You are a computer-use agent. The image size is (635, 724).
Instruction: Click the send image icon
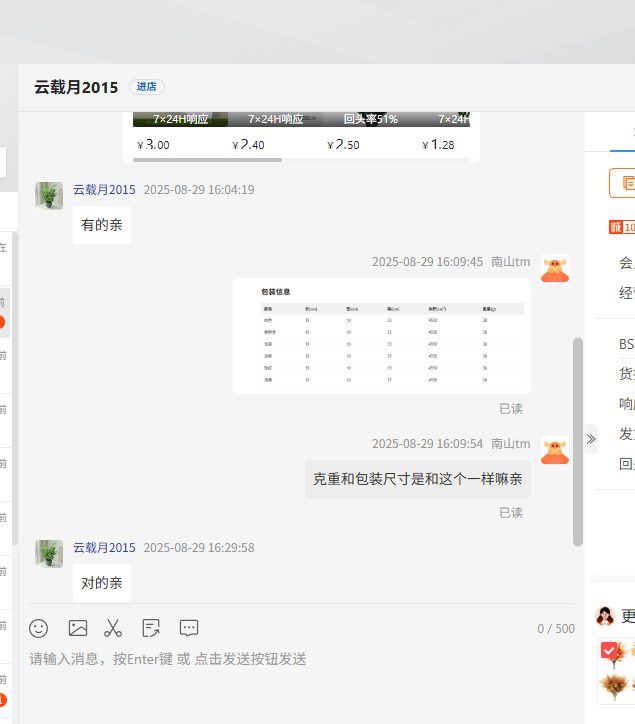78,628
